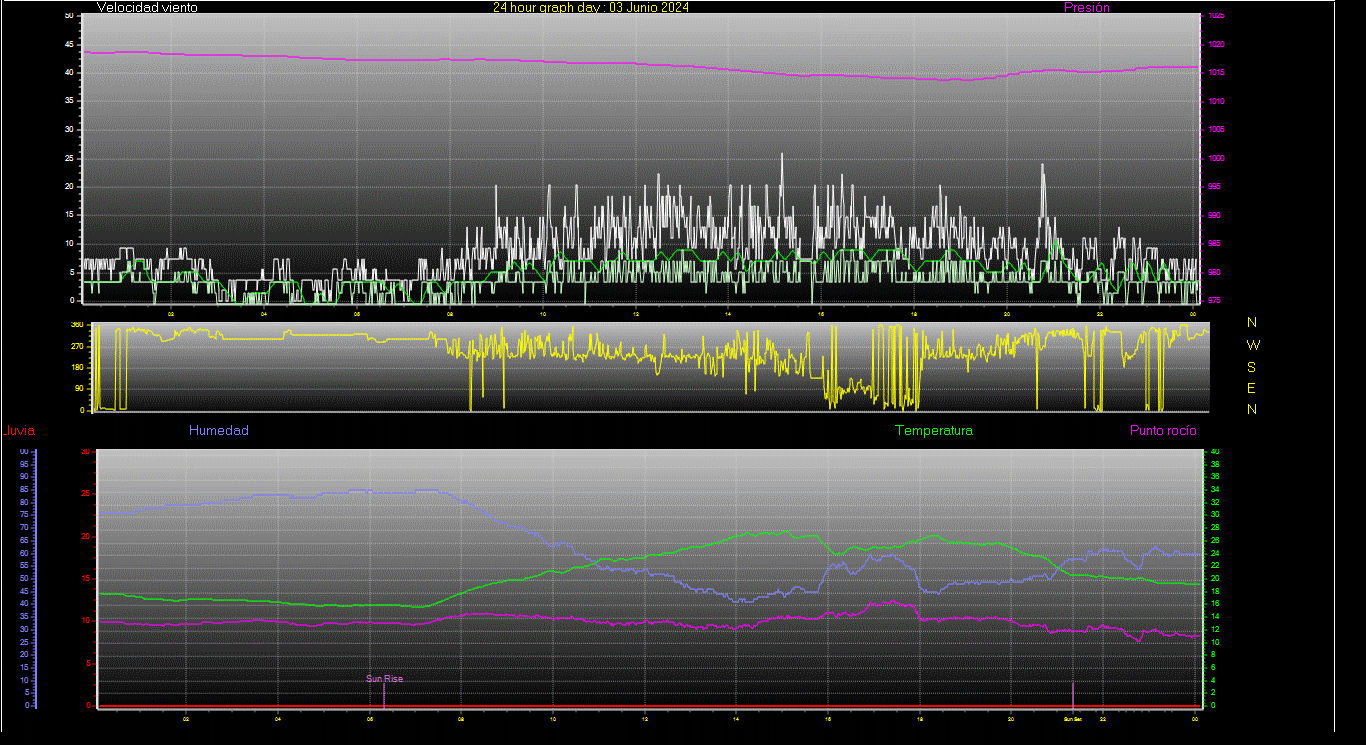1366x745 pixels.
Task: Click the 'S' compass direction letter
Action: click(x=1253, y=367)
